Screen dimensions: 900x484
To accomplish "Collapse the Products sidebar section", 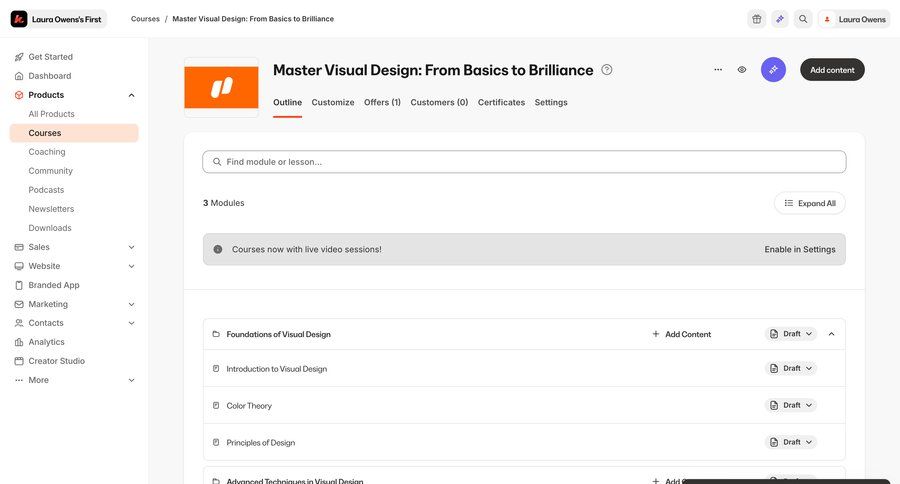I will [131, 95].
